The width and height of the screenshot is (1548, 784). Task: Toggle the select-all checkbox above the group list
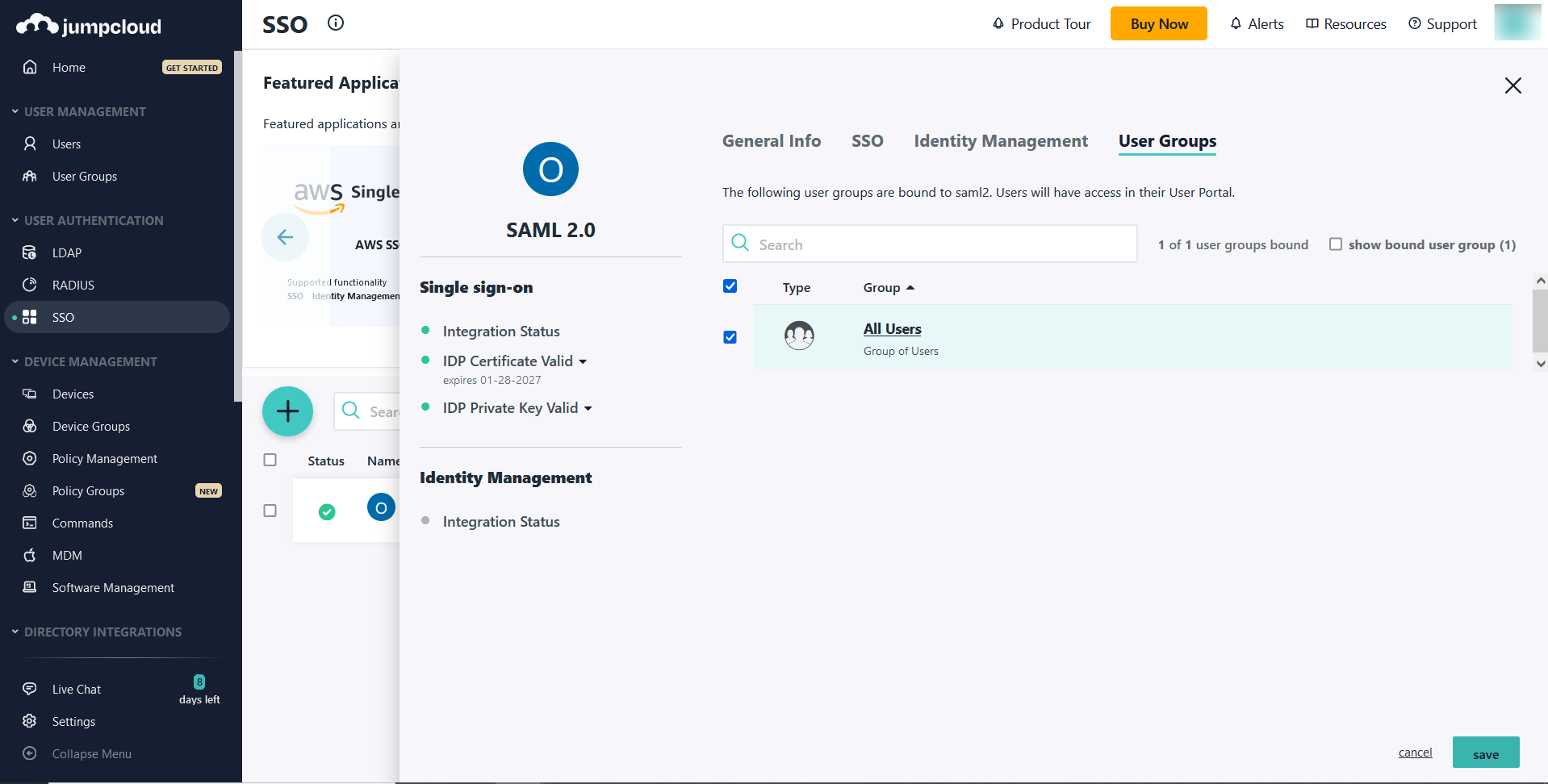(730, 286)
